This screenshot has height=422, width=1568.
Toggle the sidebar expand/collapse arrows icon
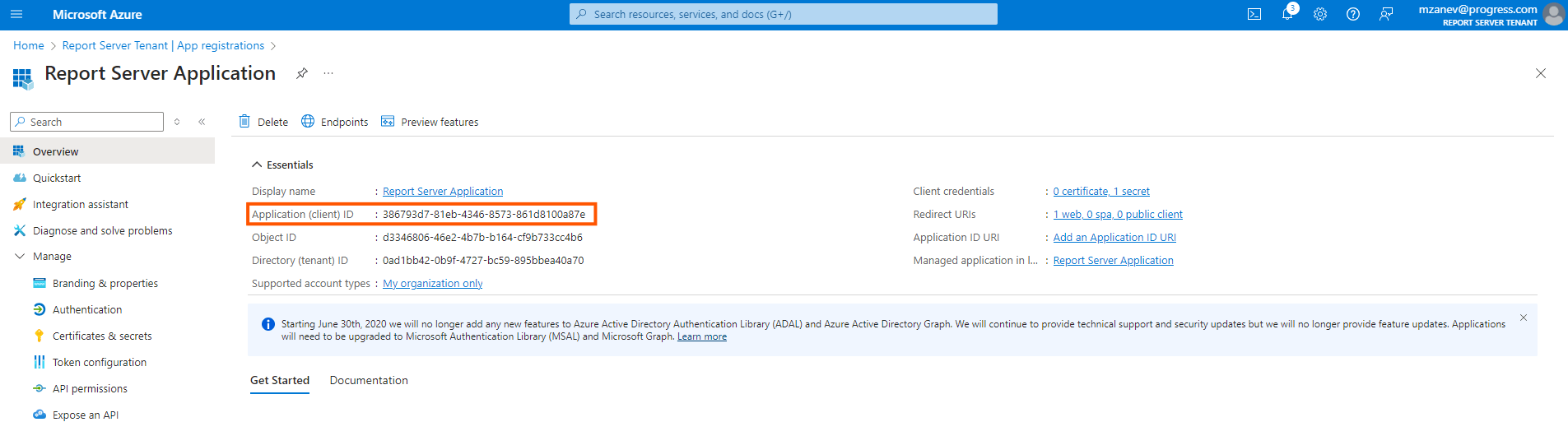tap(177, 122)
